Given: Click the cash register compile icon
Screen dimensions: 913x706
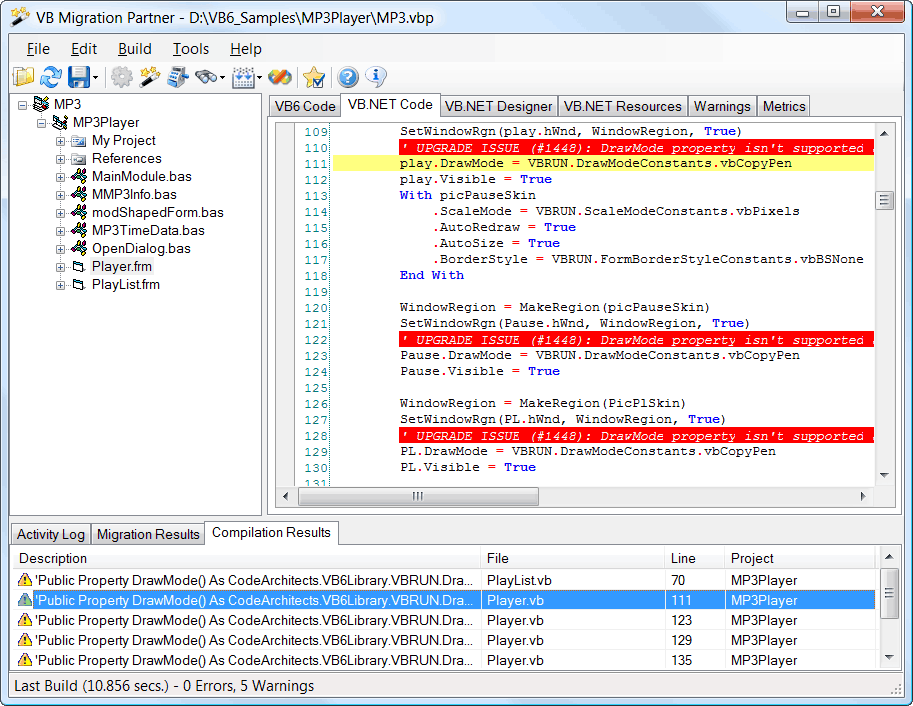Looking at the screenshot, I should point(178,76).
